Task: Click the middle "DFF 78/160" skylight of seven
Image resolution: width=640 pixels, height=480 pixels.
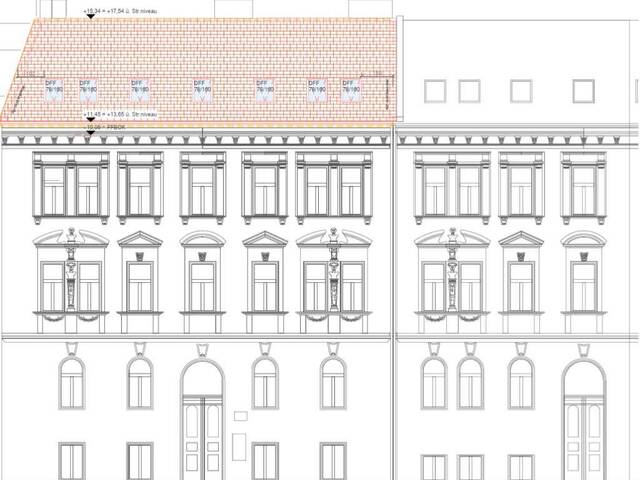Action: [x=202, y=90]
